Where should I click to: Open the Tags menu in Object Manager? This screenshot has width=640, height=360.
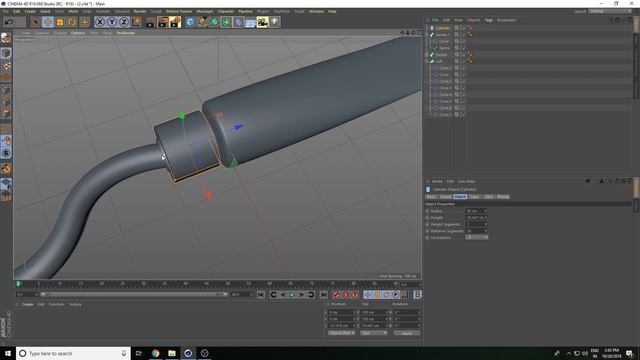(489, 20)
